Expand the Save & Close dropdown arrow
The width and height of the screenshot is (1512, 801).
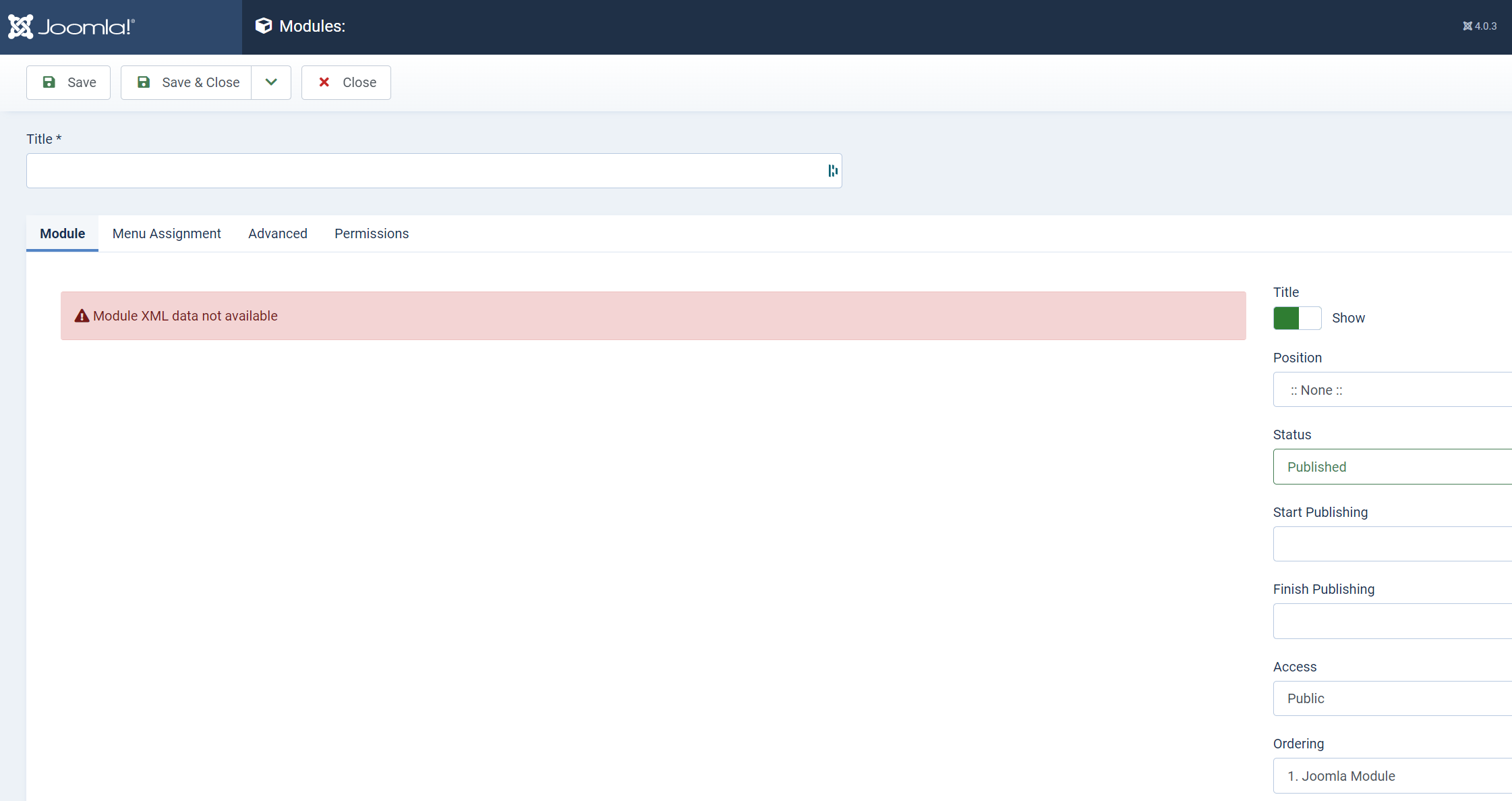[x=271, y=82]
